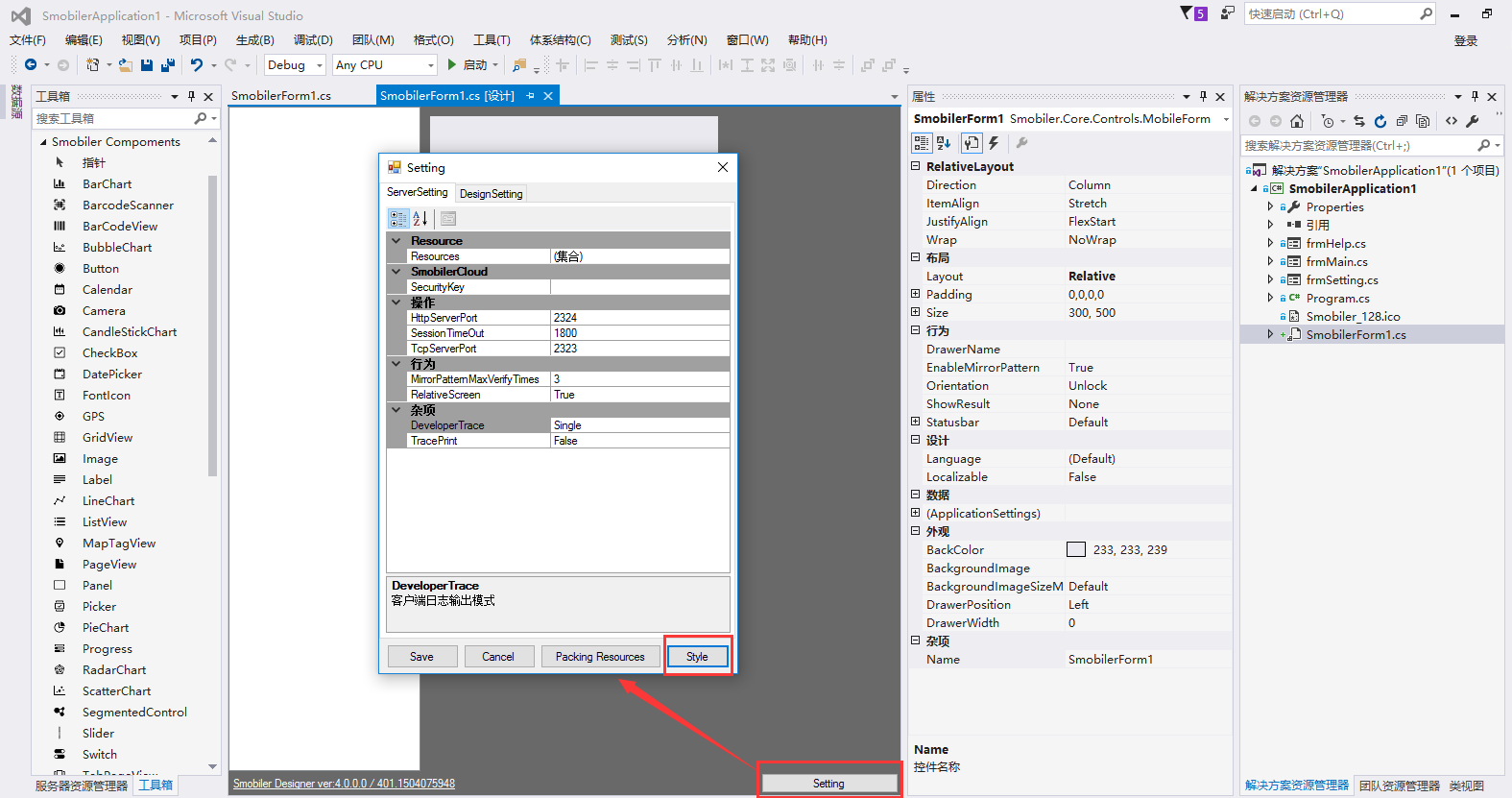Collapse All in Solution Explorer toolbar

pyautogui.click(x=1402, y=121)
